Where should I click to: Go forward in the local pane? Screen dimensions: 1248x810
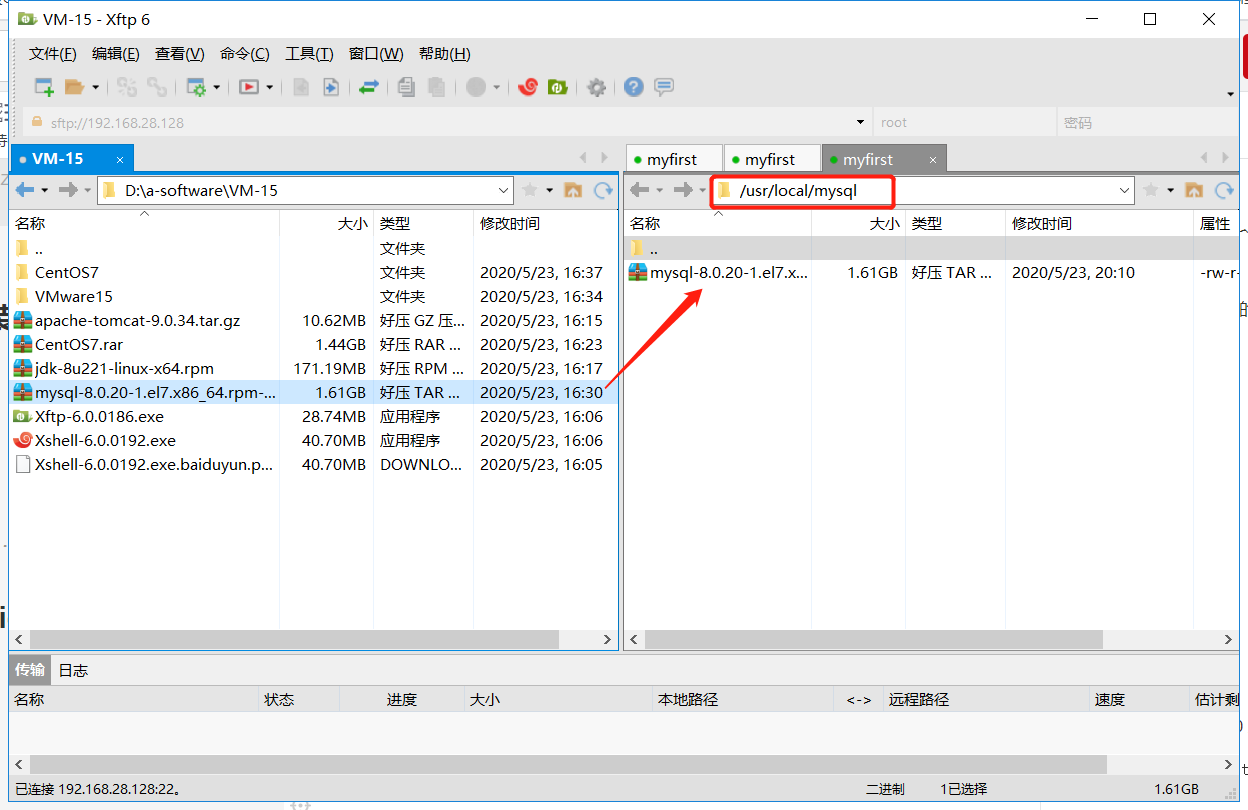68,190
